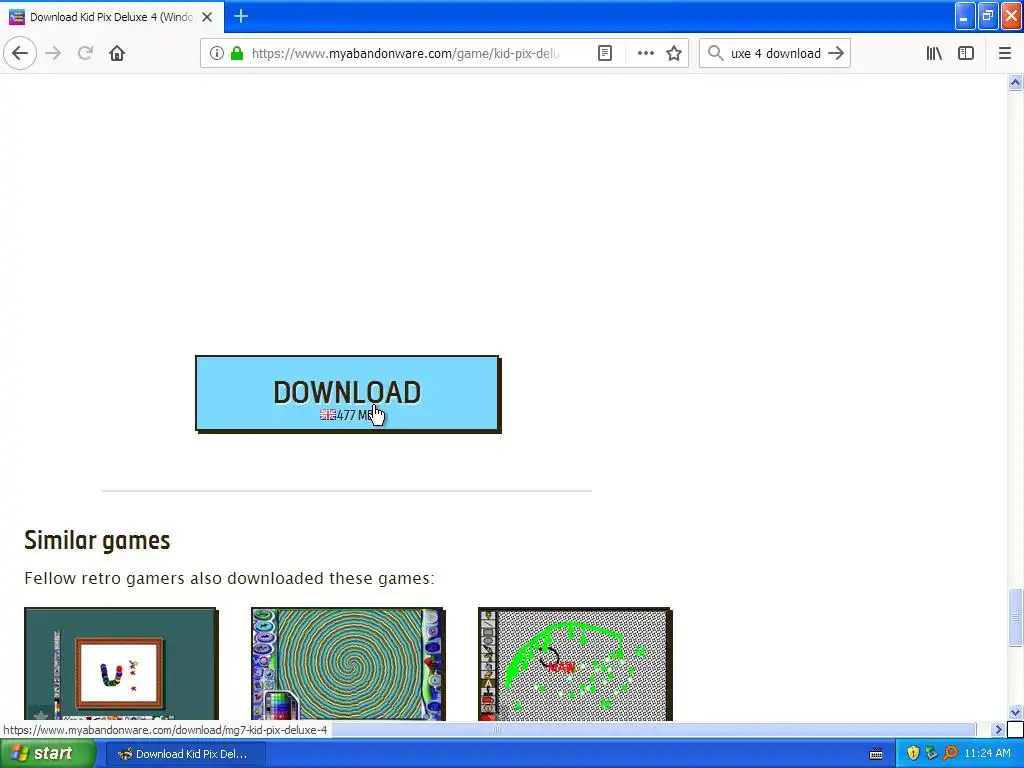Viewport: 1024px width, 768px height.
Task: Open the Library bookmarks icon
Action: point(934,53)
